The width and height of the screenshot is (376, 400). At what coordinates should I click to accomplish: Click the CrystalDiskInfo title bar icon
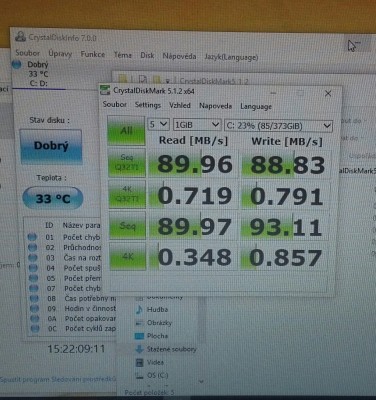coord(21,36)
